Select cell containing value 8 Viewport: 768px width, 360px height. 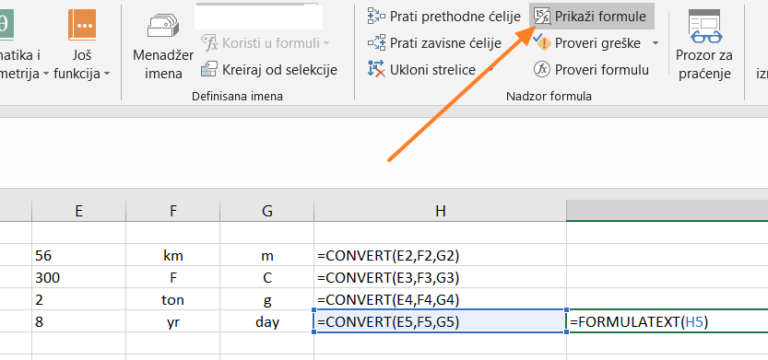[78, 321]
